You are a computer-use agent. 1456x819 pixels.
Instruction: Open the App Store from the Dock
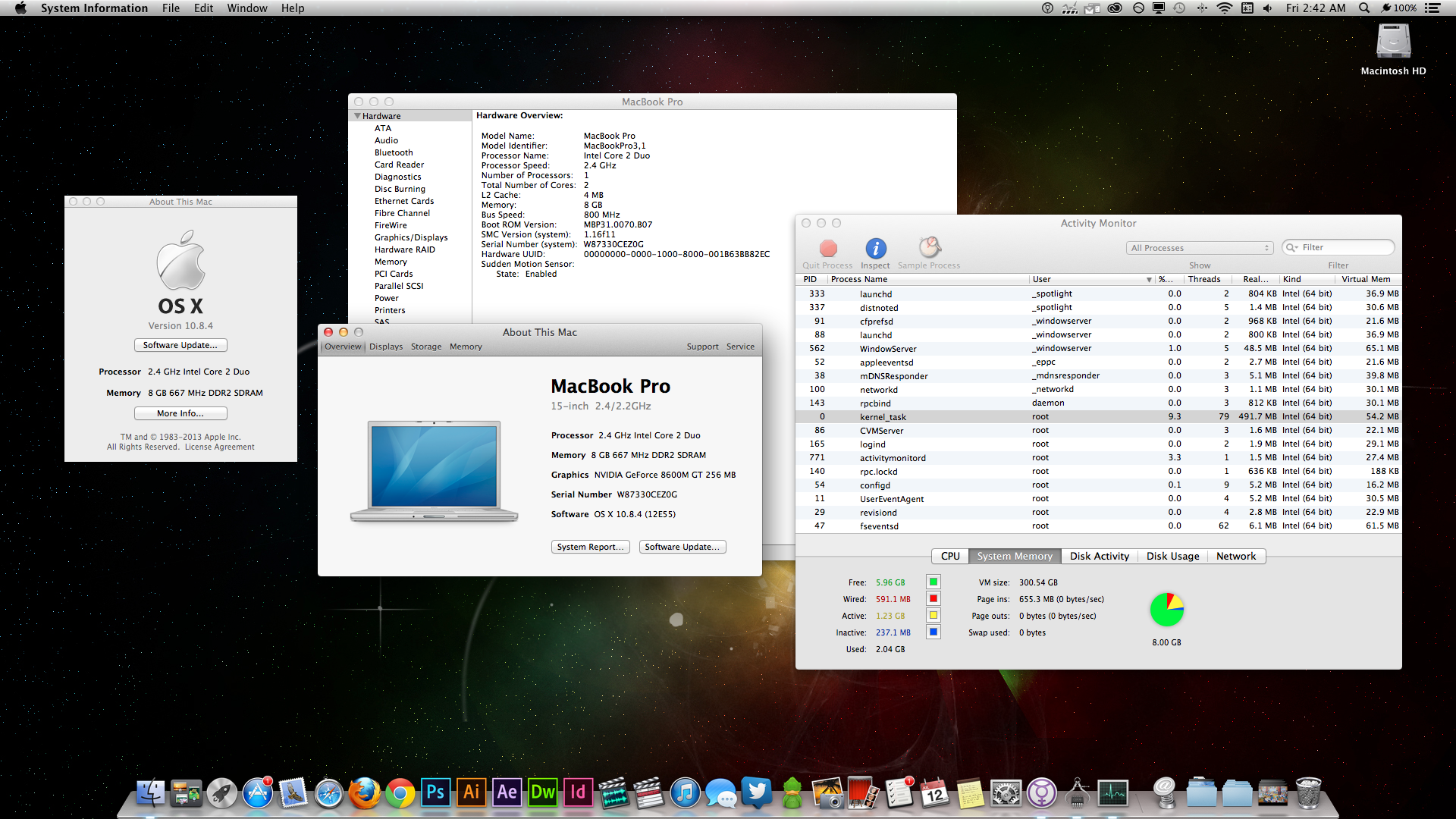tap(258, 793)
